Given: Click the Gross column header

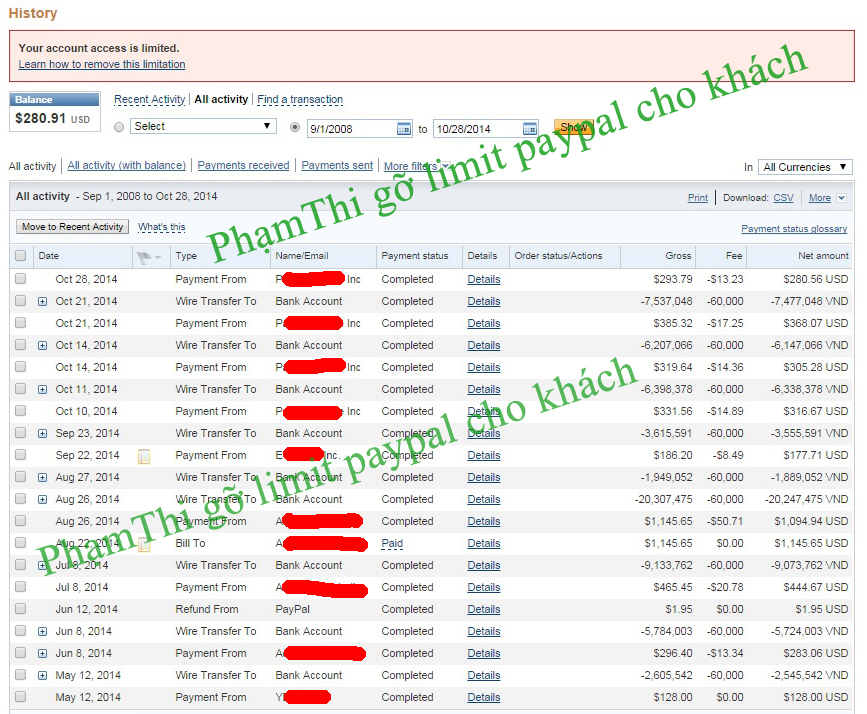Looking at the screenshot, I should pyautogui.click(x=678, y=256).
